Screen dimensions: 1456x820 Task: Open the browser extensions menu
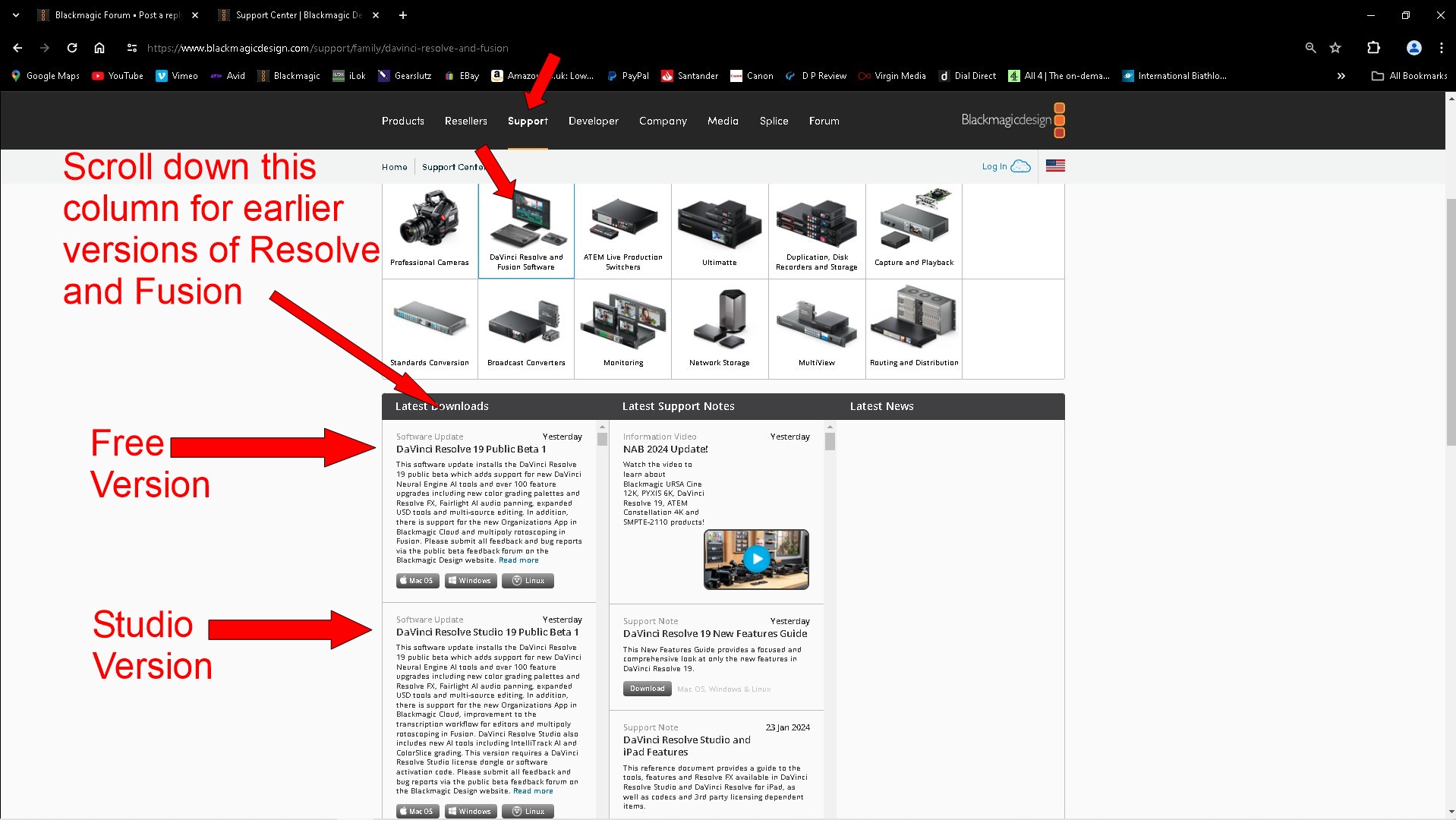click(x=1373, y=48)
